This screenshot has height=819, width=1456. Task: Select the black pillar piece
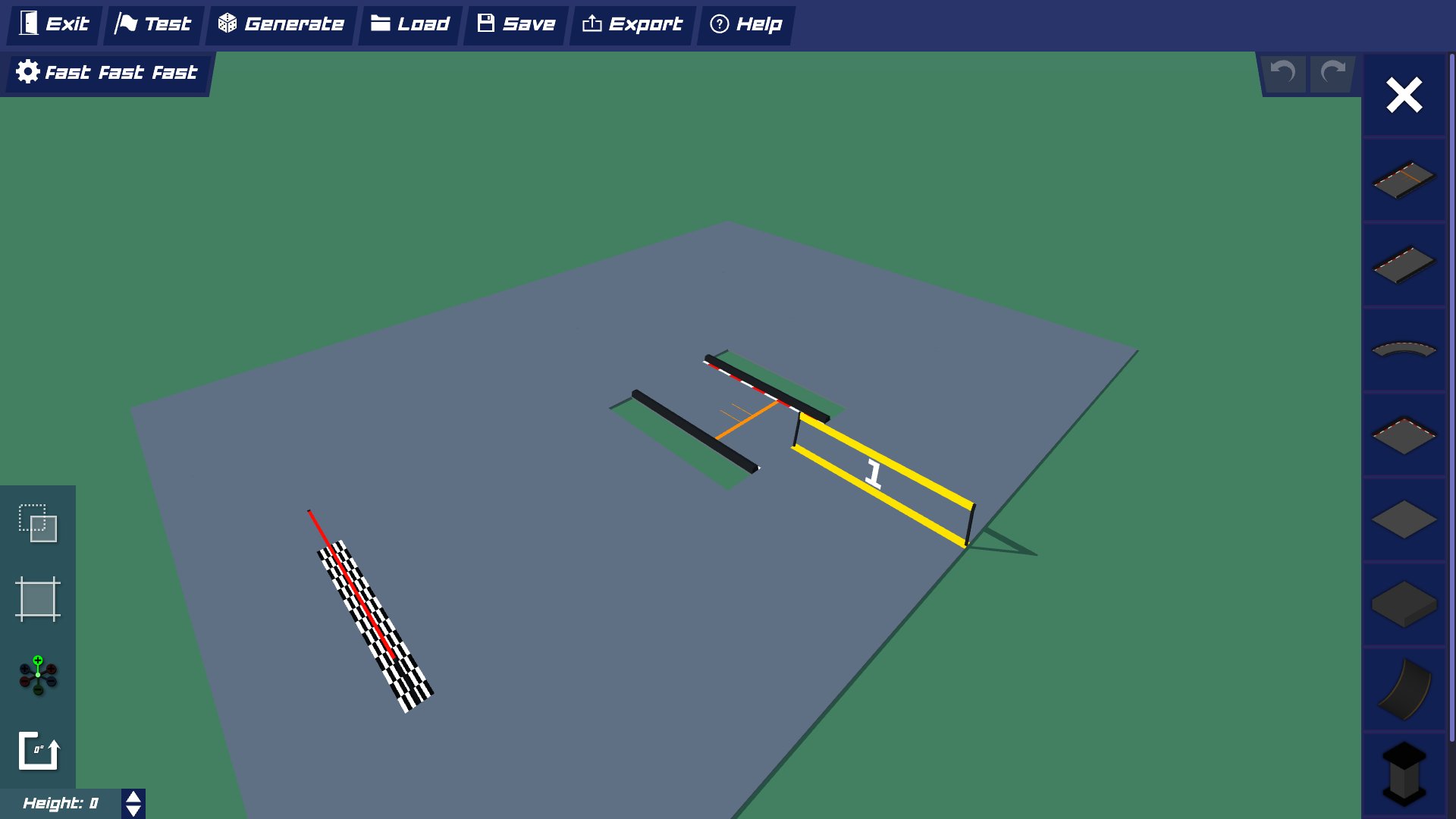[x=1404, y=773]
